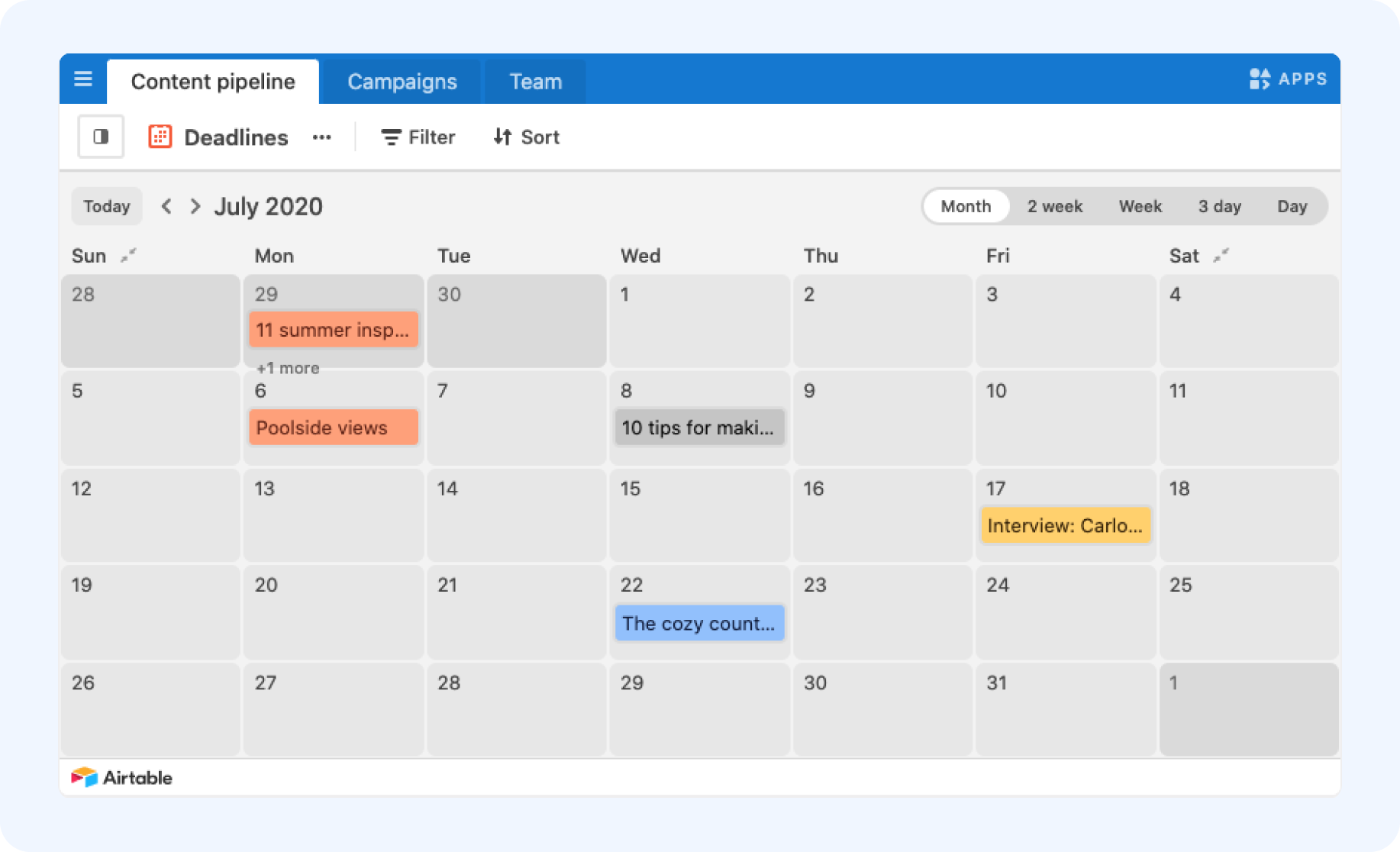The width and height of the screenshot is (1400, 852).
Task: Go to the next month
Action: pos(195,206)
